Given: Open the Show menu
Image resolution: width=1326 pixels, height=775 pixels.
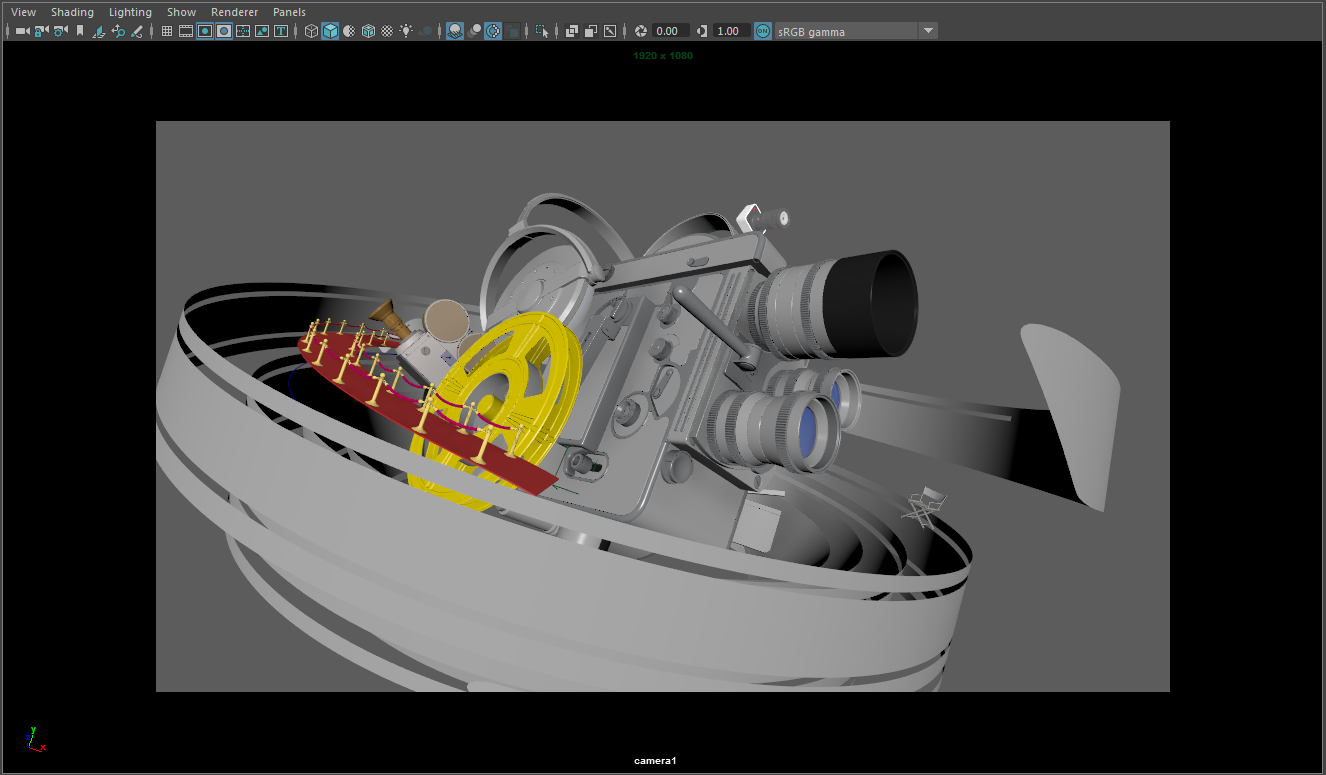Looking at the screenshot, I should (x=181, y=12).
